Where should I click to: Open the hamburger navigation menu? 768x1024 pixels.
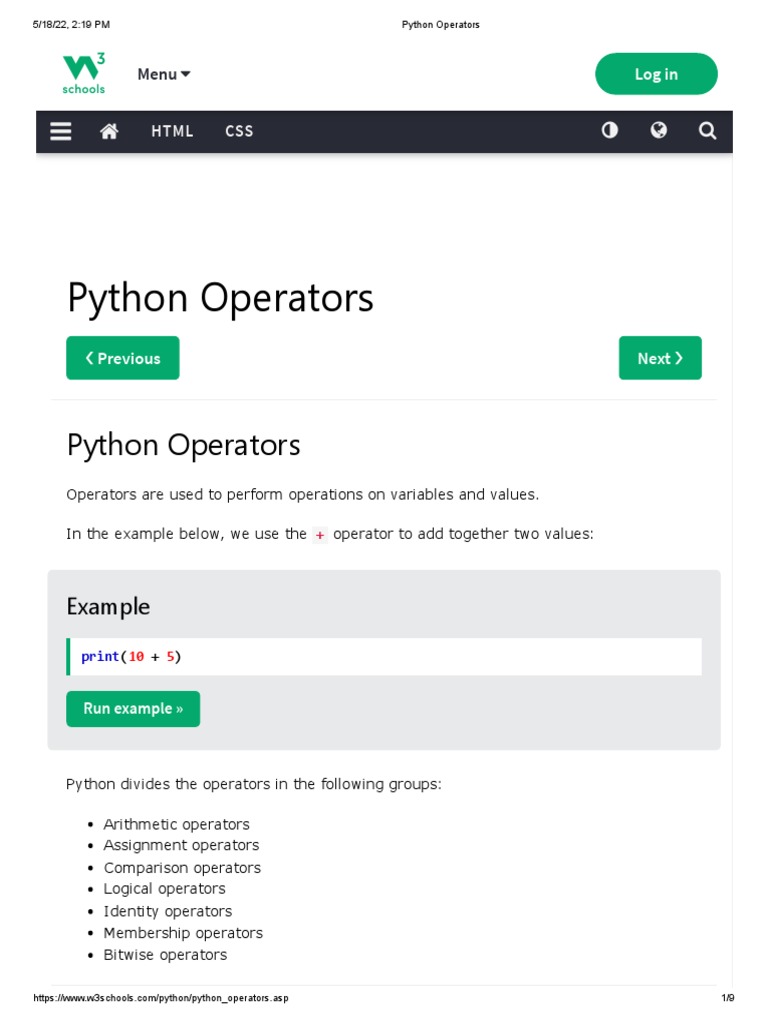point(61,131)
